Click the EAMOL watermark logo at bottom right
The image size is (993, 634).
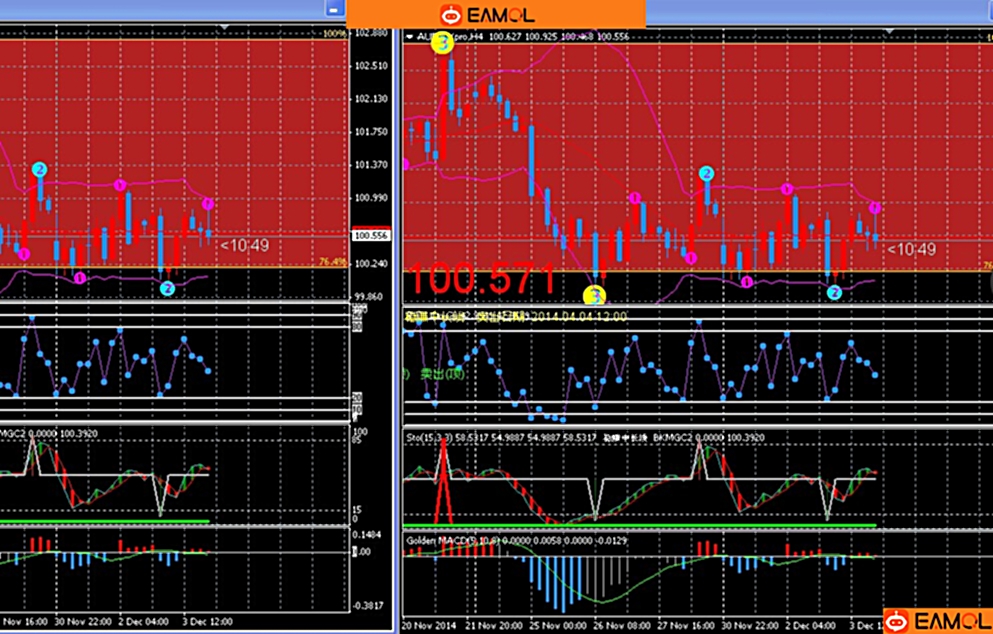(x=936, y=621)
